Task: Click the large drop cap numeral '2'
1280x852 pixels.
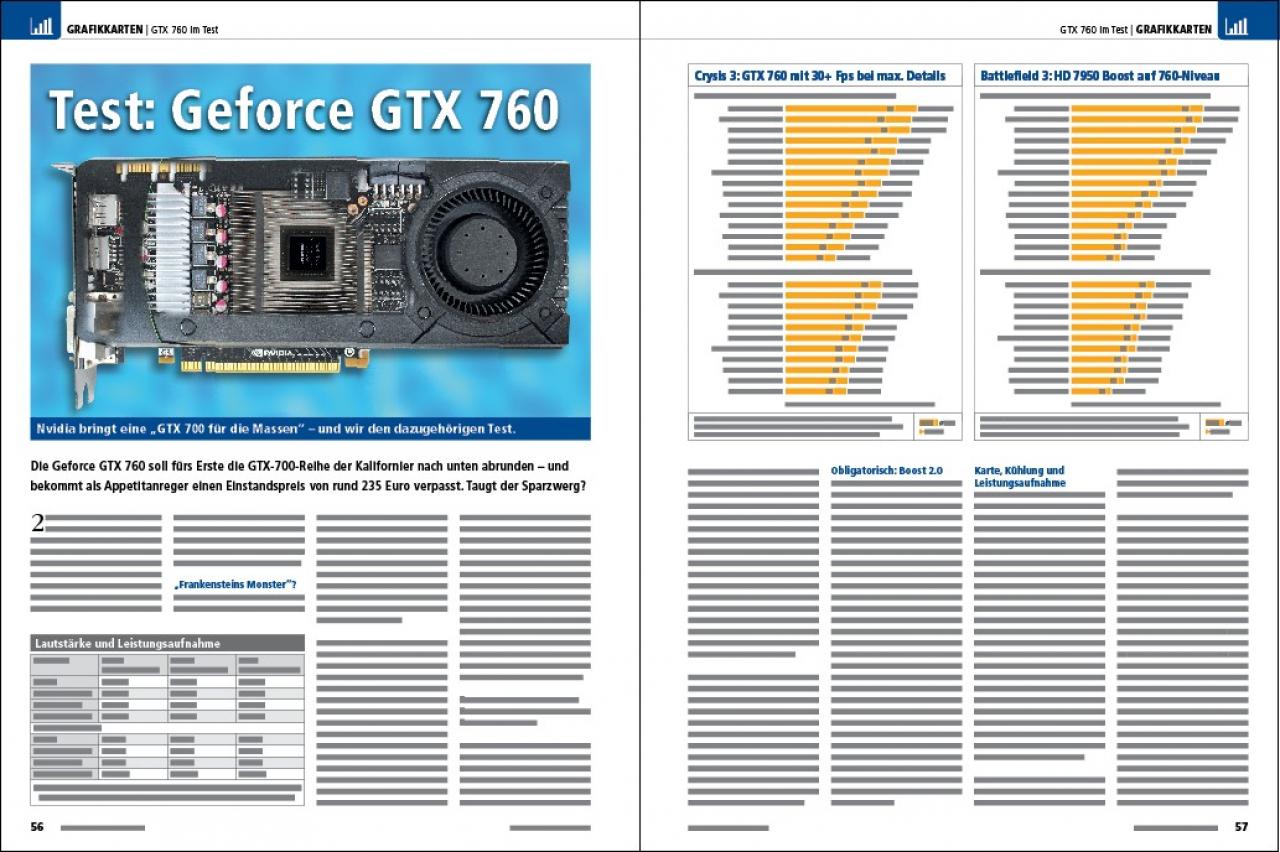Action: tap(38, 522)
